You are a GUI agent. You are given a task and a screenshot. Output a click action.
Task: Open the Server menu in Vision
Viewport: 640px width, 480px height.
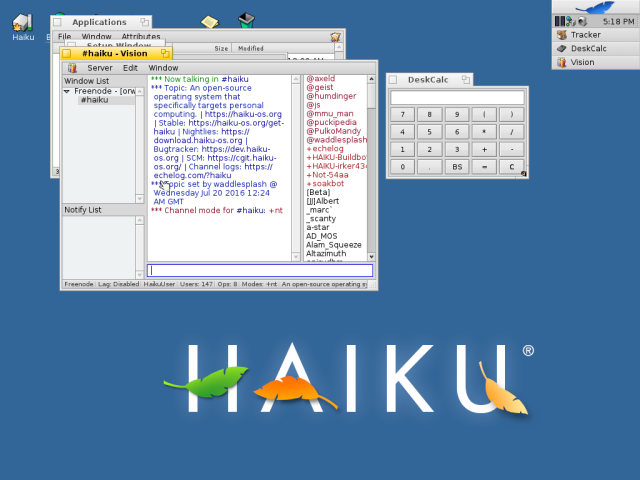(100, 68)
